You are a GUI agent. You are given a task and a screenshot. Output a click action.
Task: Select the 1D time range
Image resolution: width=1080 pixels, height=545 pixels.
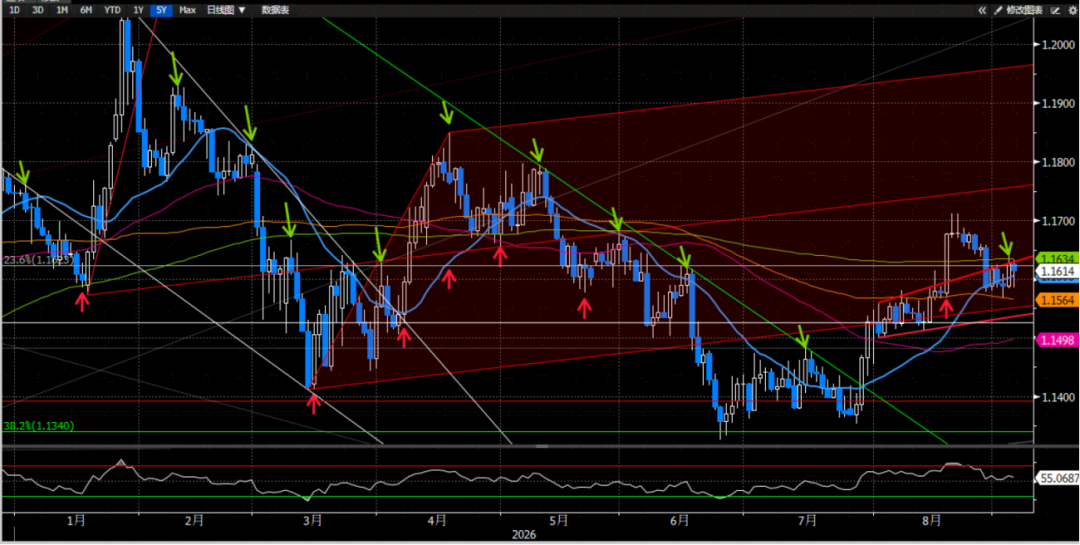(14, 10)
